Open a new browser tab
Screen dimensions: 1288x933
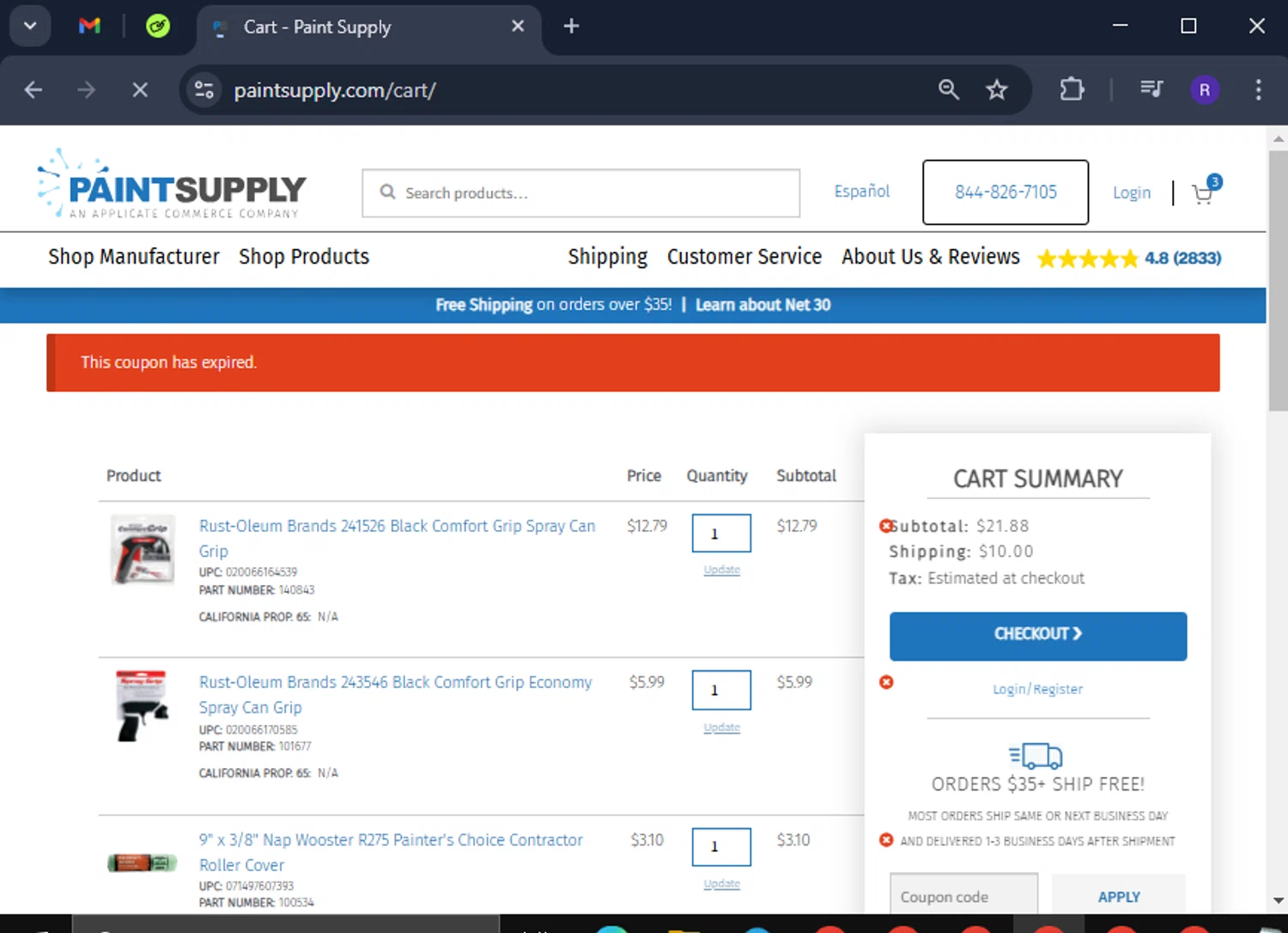[571, 26]
